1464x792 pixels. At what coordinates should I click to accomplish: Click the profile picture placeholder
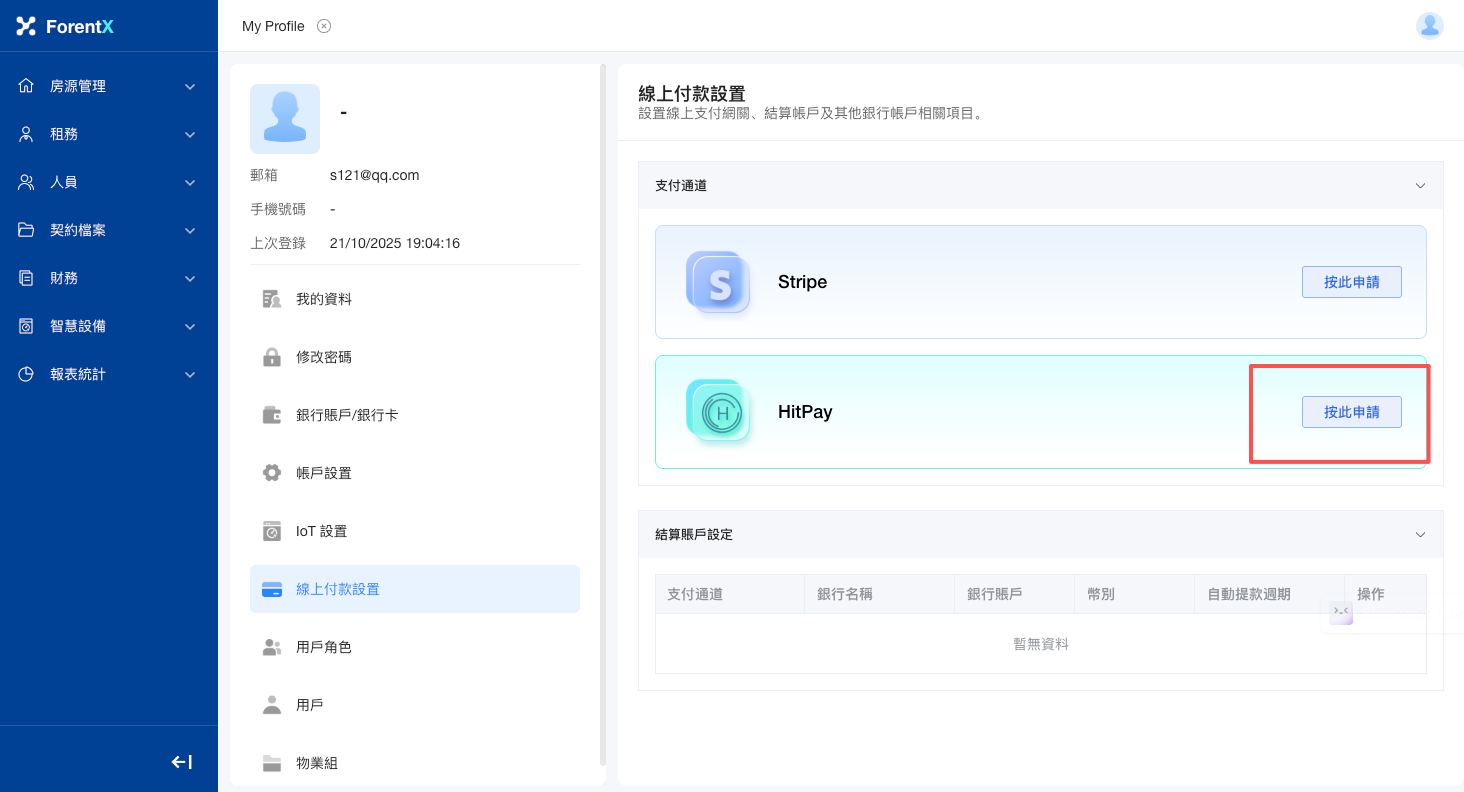pos(285,119)
